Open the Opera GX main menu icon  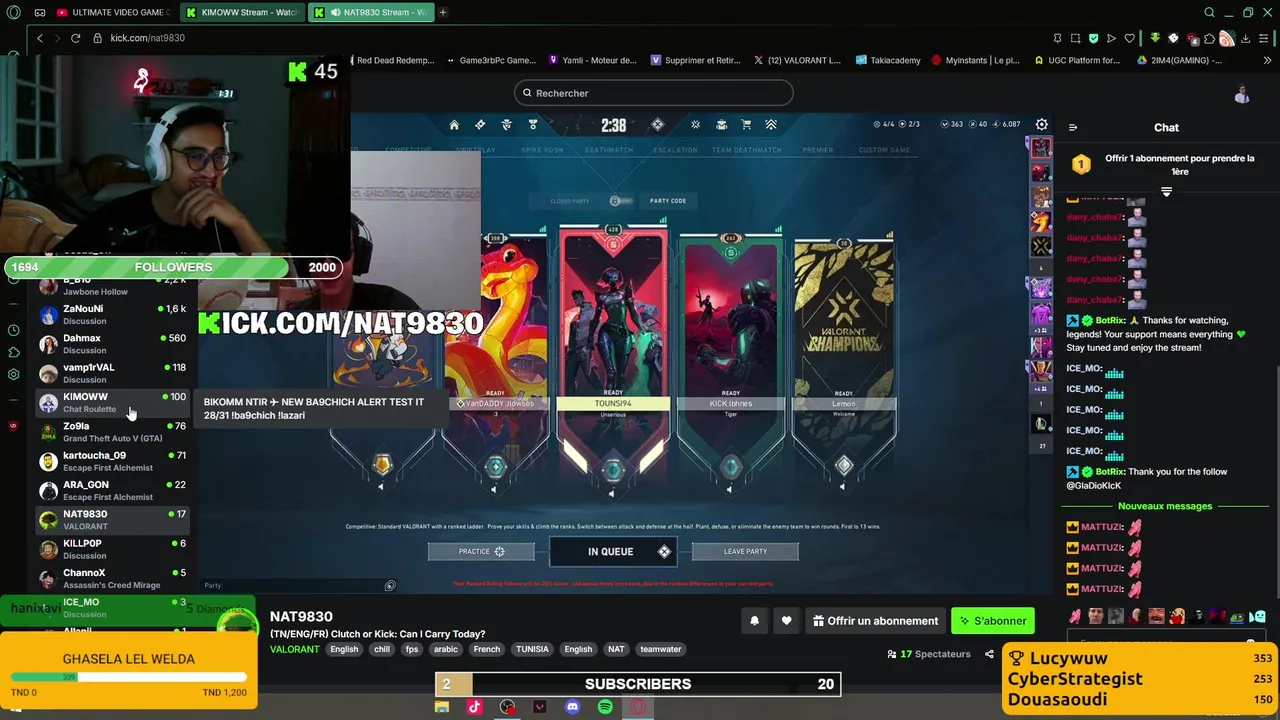(13, 12)
